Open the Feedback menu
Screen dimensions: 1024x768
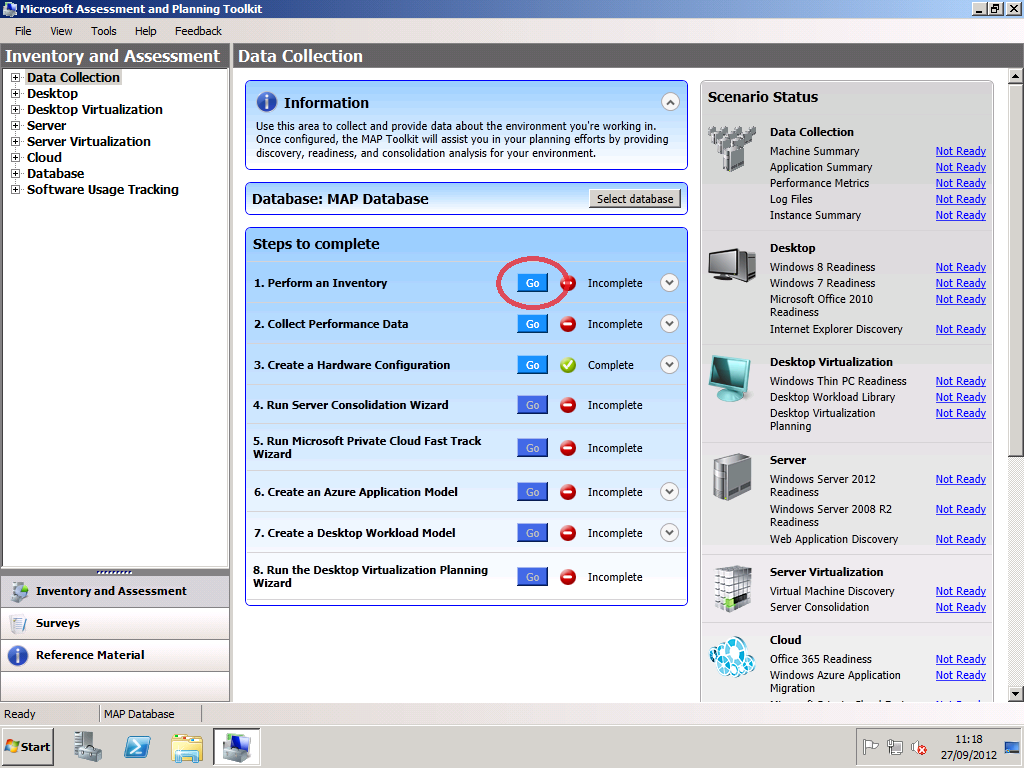[199, 31]
